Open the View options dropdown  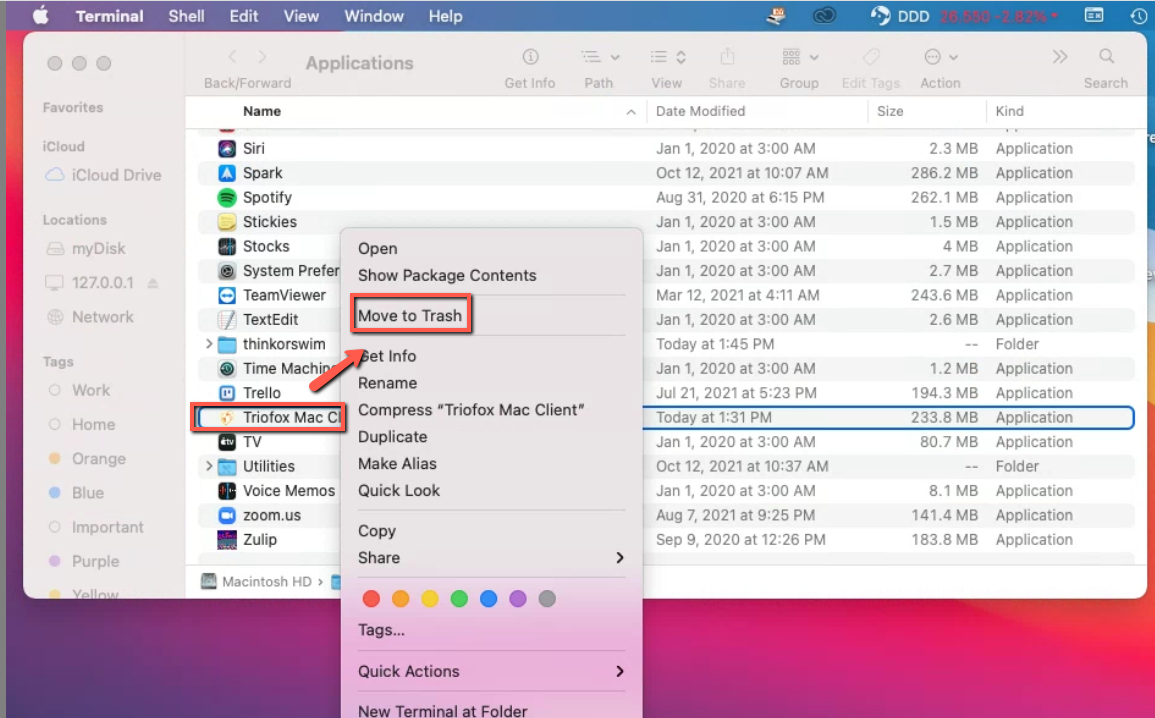668,57
